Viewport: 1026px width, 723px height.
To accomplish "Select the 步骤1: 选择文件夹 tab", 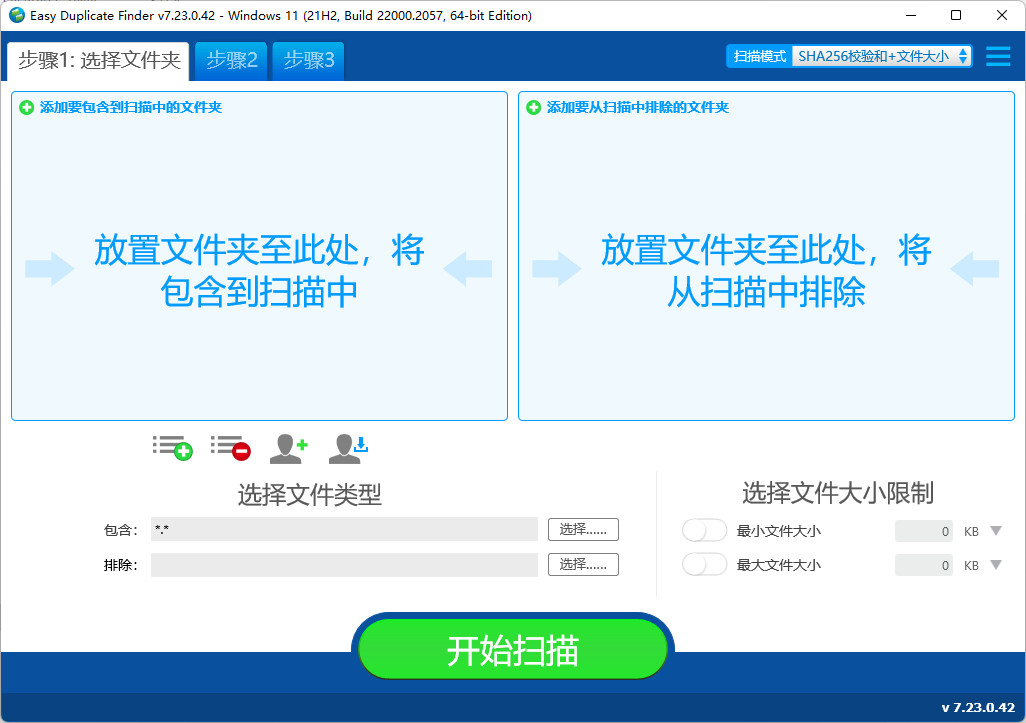I will [99, 61].
